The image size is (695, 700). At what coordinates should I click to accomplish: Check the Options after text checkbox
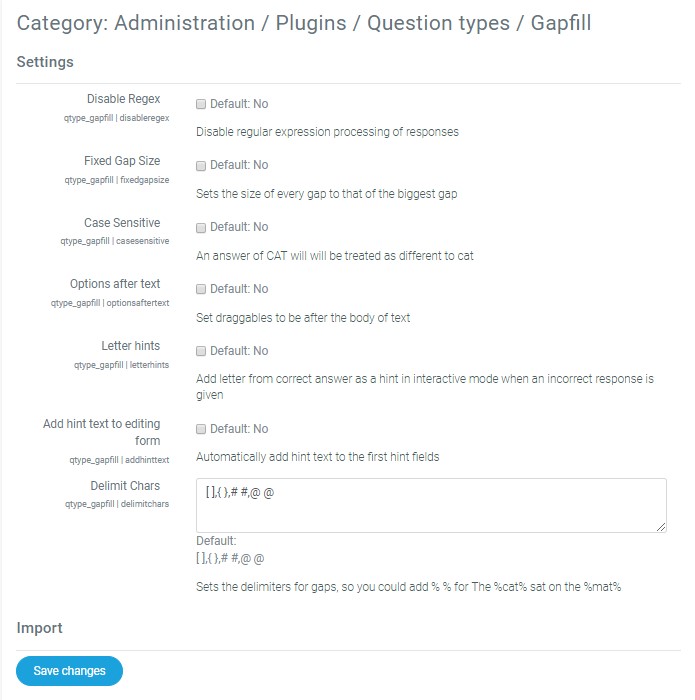[201, 290]
